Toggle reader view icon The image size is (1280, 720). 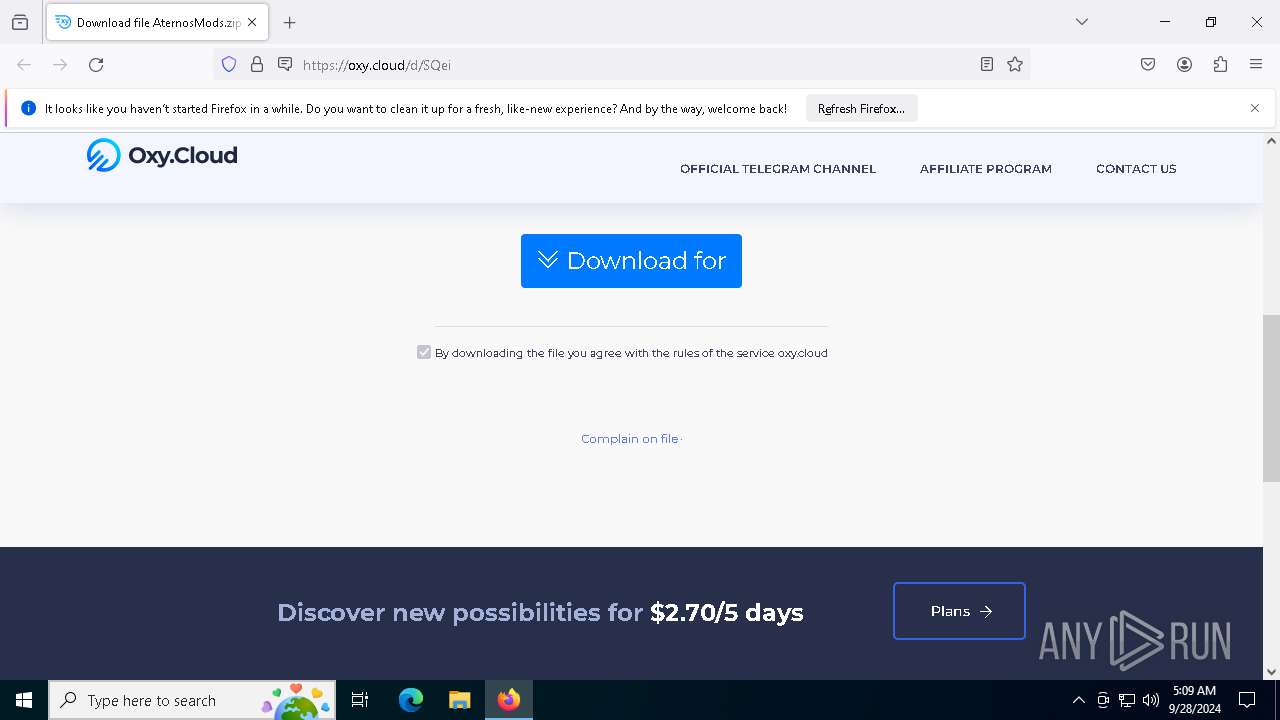point(987,65)
